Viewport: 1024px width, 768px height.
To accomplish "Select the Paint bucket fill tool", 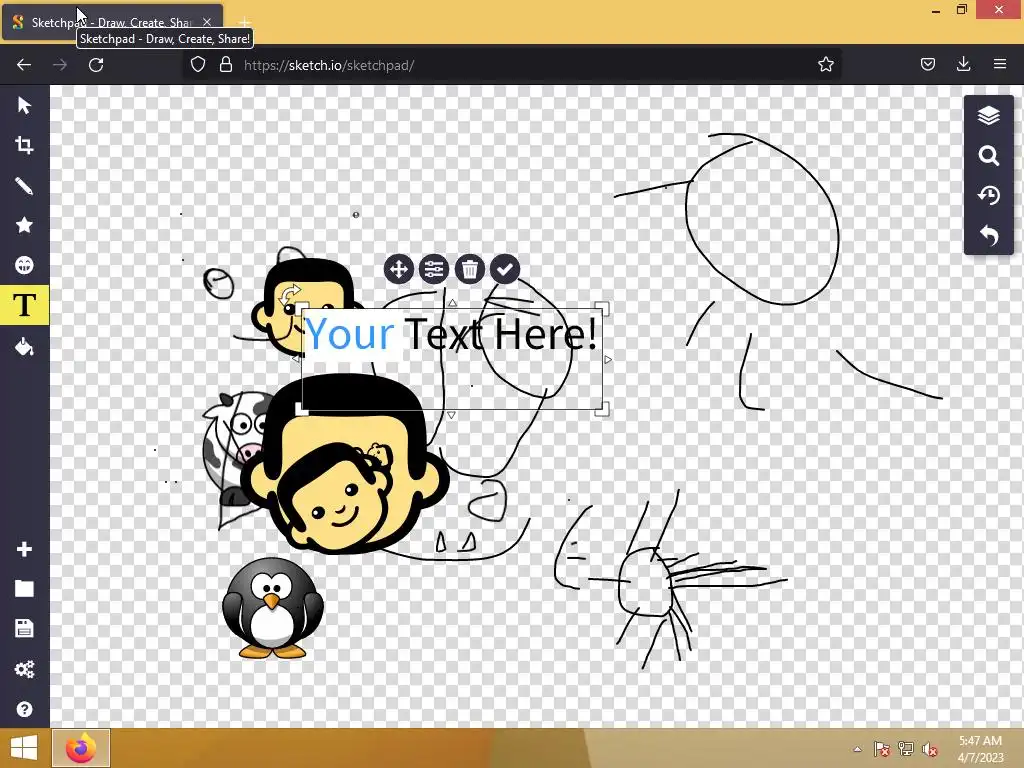I will tap(24, 346).
